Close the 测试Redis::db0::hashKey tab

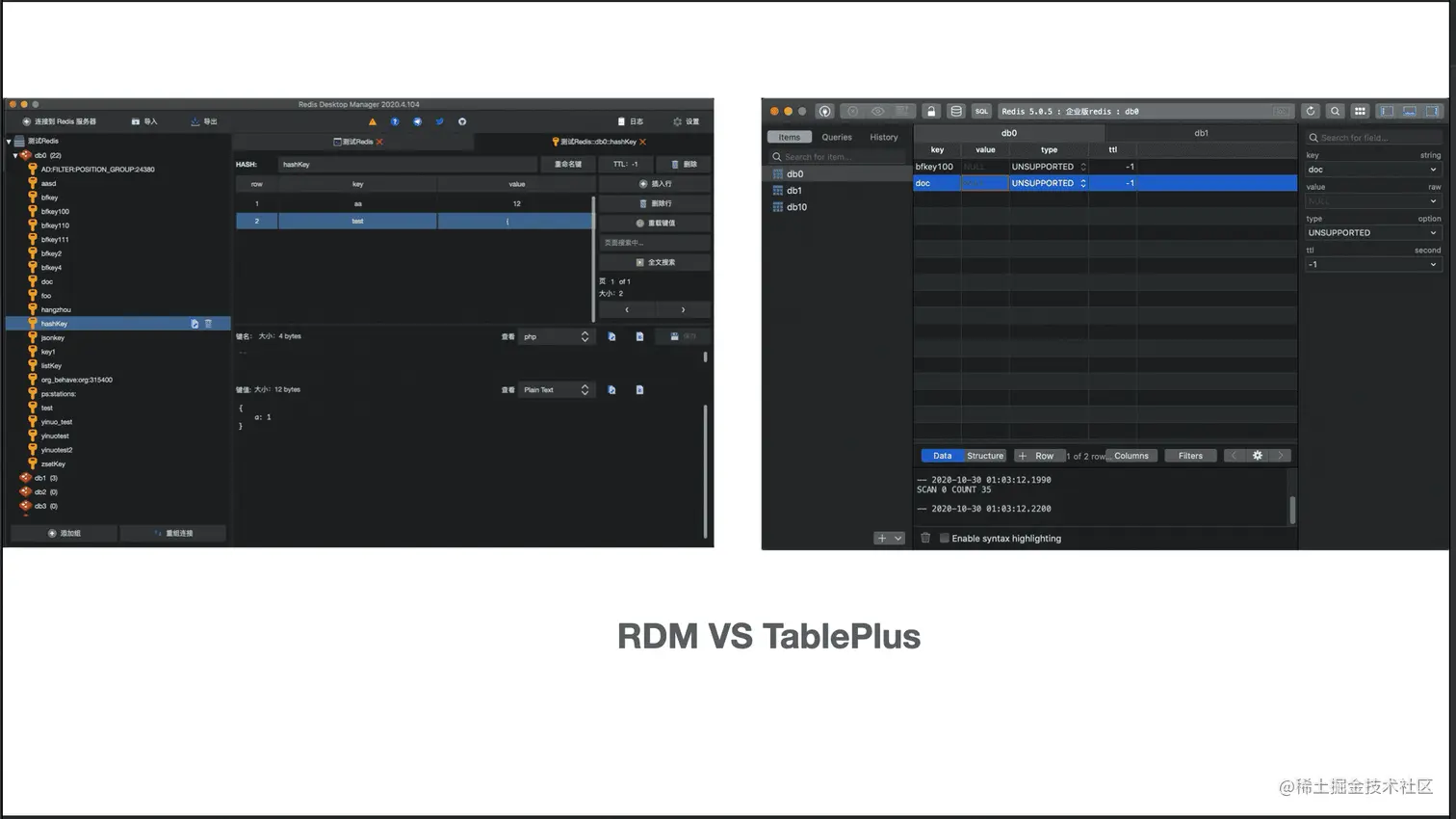click(642, 142)
